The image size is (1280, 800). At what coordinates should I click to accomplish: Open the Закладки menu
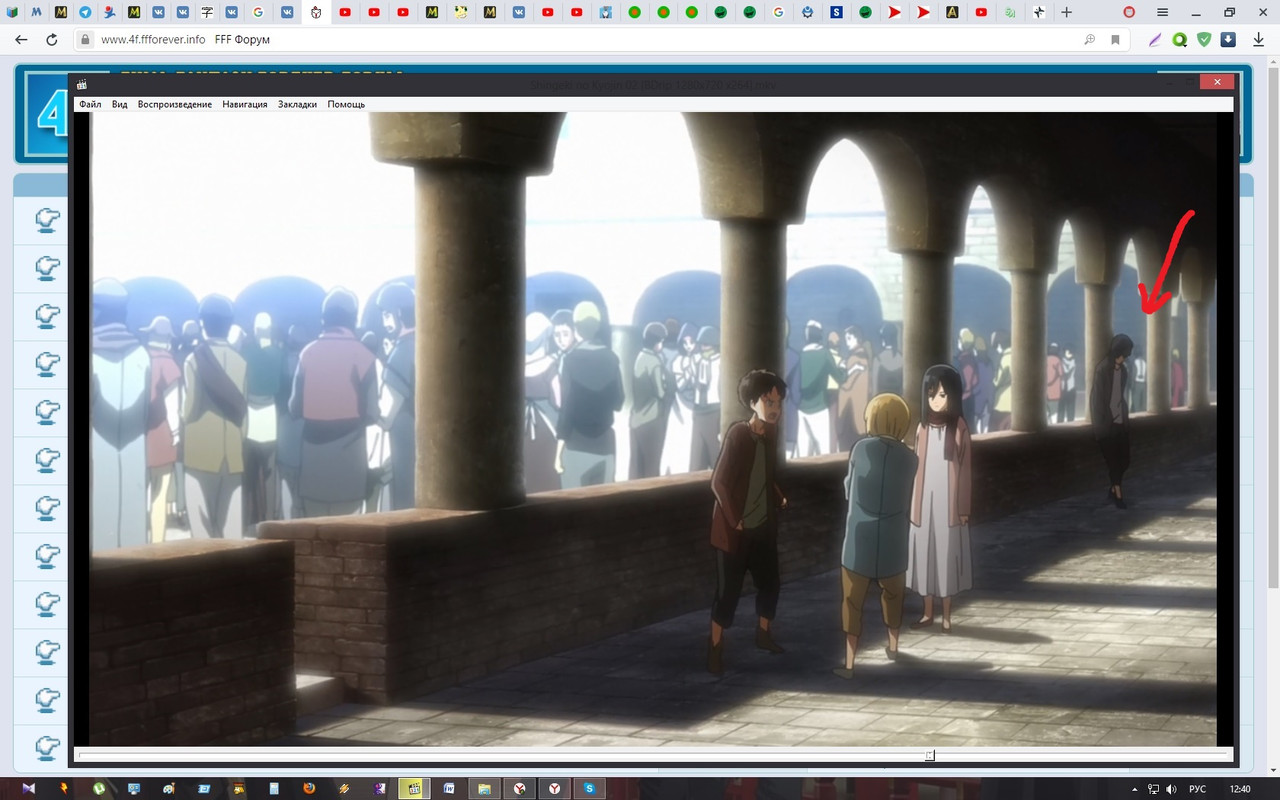pos(297,104)
